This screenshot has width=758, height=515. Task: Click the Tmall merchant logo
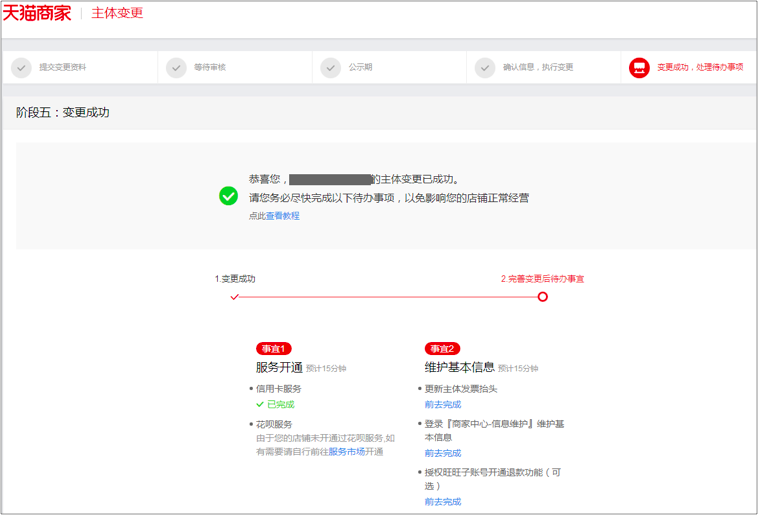coord(37,13)
